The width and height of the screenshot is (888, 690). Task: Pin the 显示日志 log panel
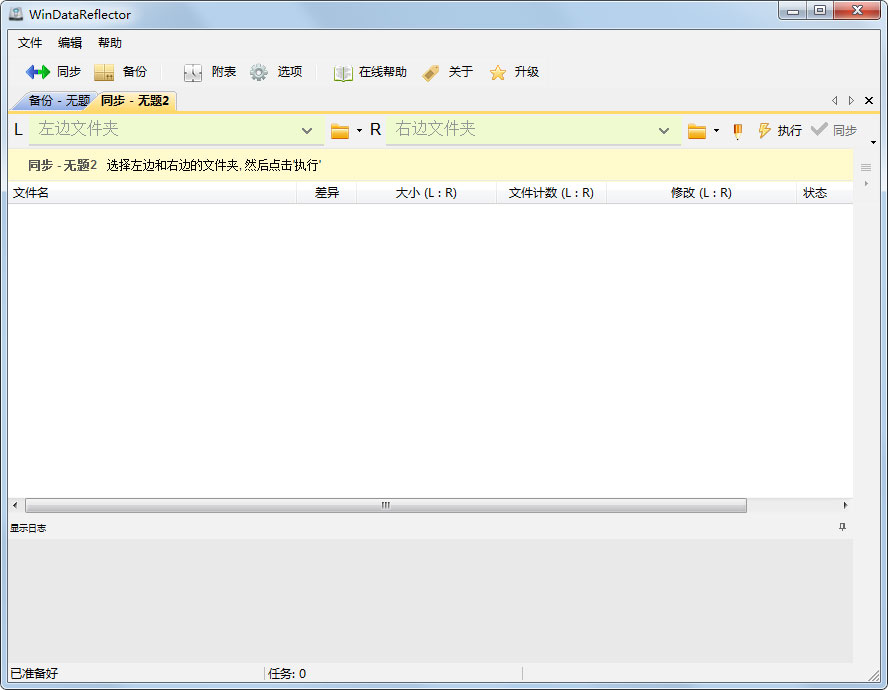pos(842,527)
